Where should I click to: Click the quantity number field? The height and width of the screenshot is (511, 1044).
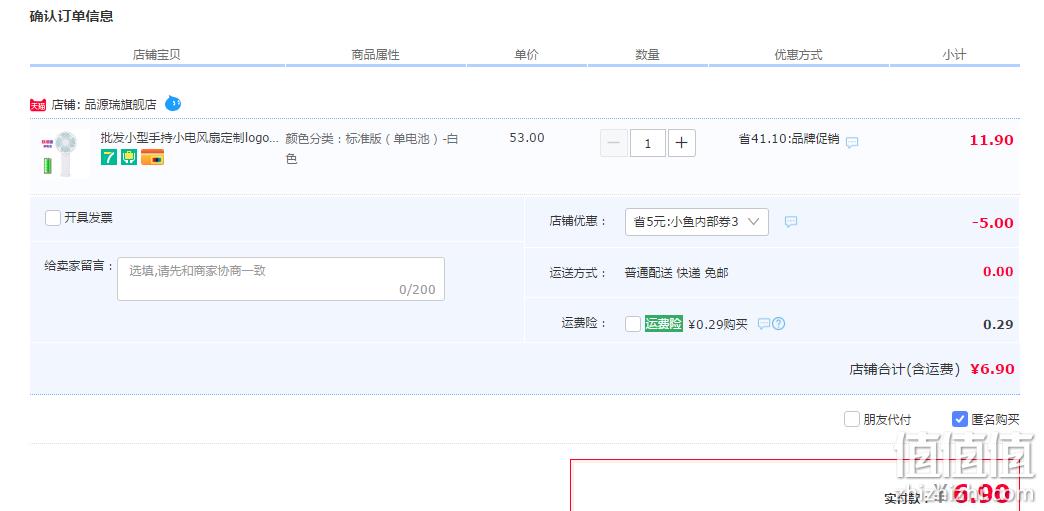click(x=648, y=143)
